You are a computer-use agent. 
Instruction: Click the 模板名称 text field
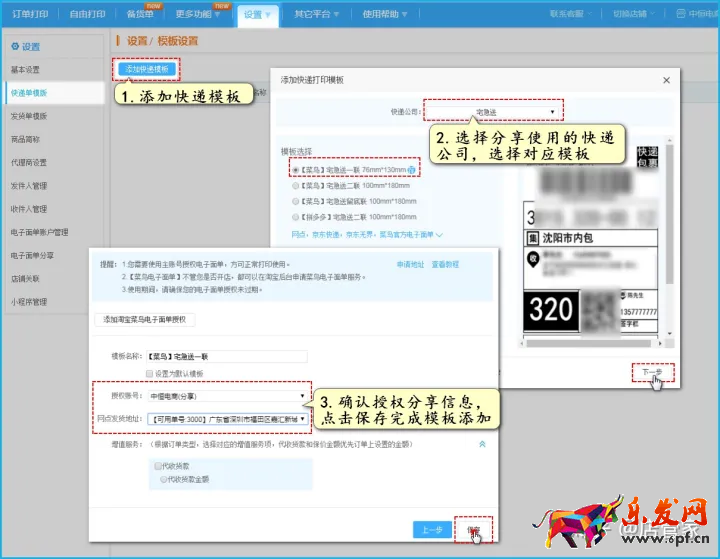tap(225, 356)
